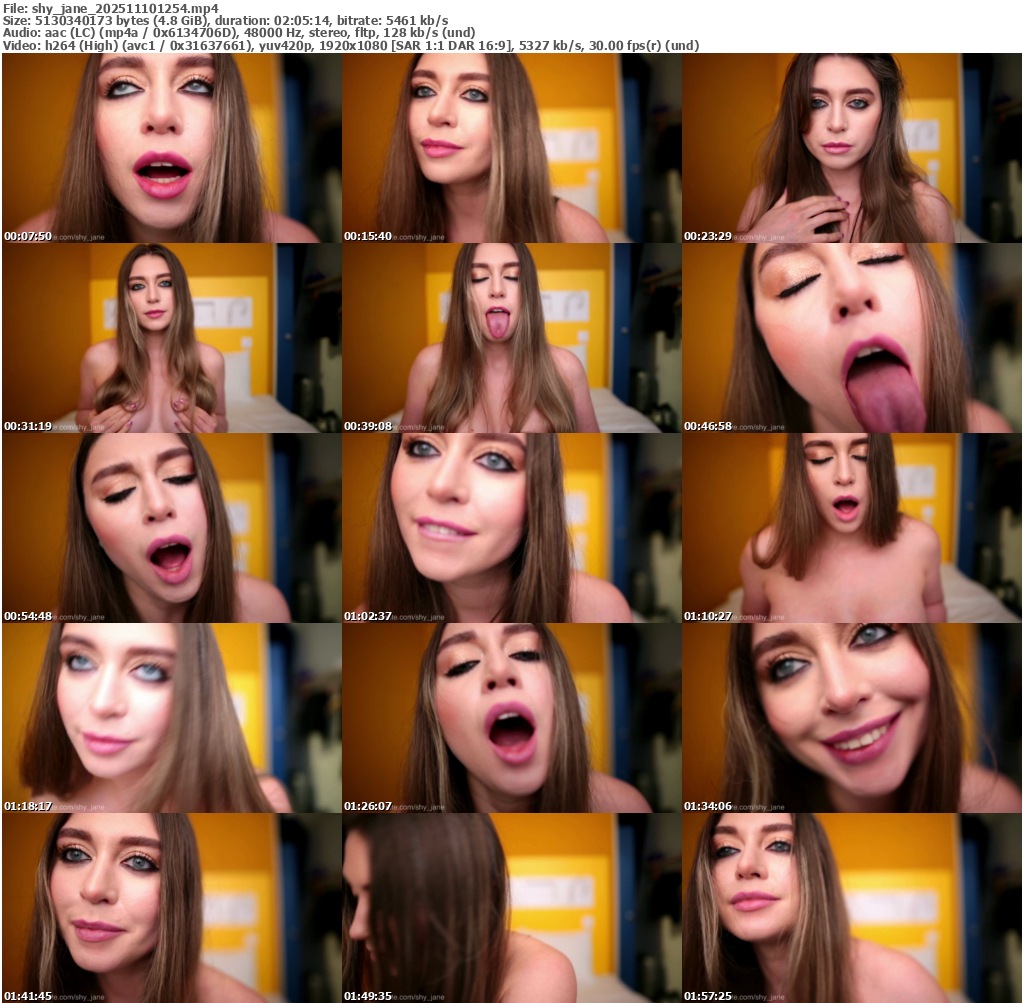1024x1003 pixels.
Task: Click the thumbnail at timestamp 00:07:50
Action: click(171, 148)
